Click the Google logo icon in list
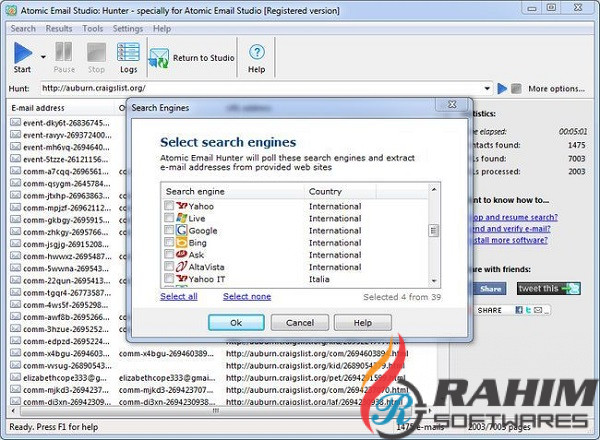This screenshot has height=440, width=600. click(x=181, y=230)
